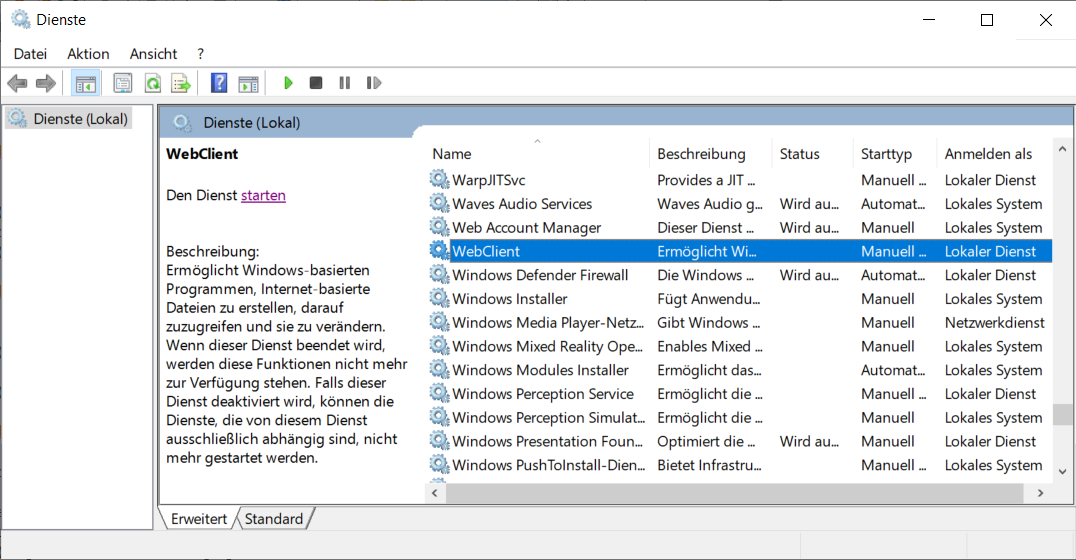Select the Windows Installer service name
This screenshot has height=560, width=1076.
(510, 299)
